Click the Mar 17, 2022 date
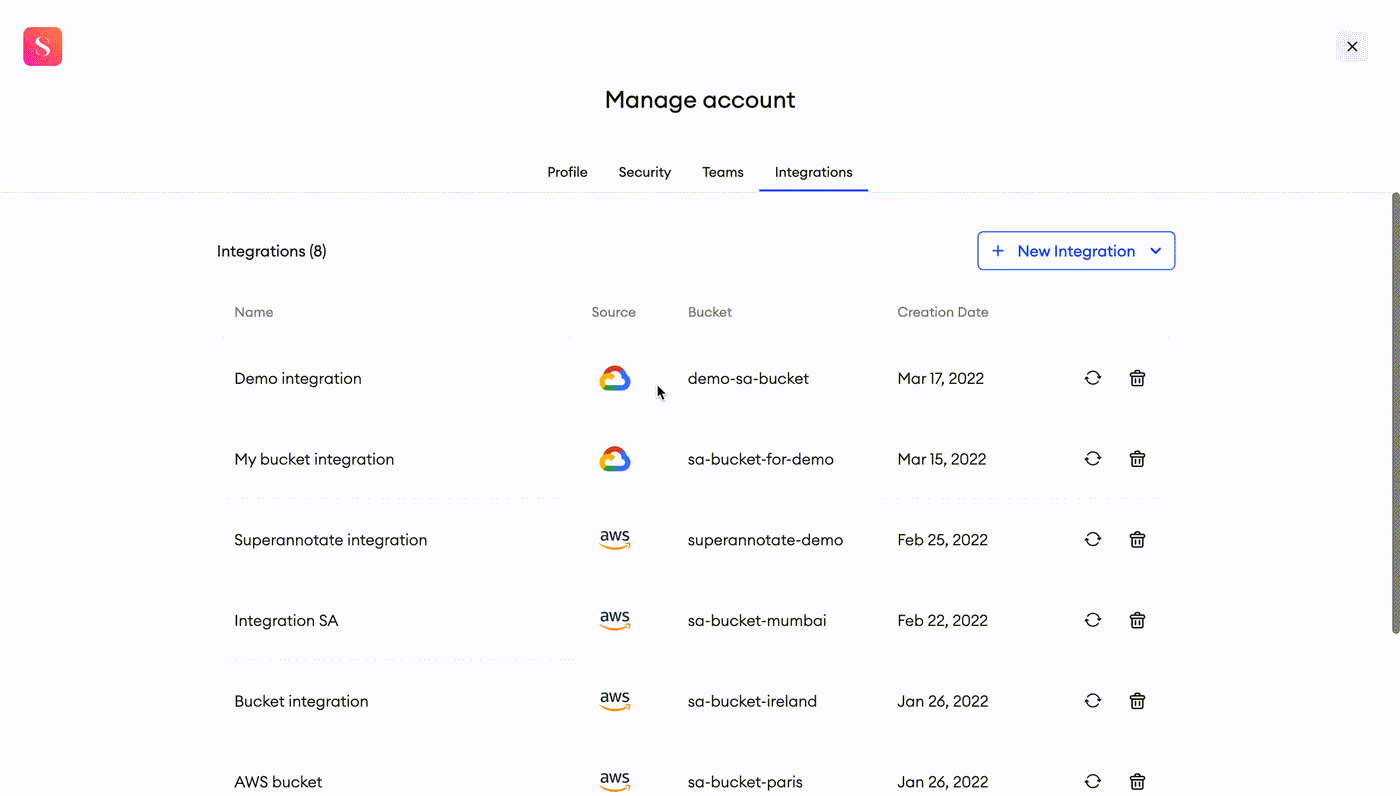 [x=941, y=378]
